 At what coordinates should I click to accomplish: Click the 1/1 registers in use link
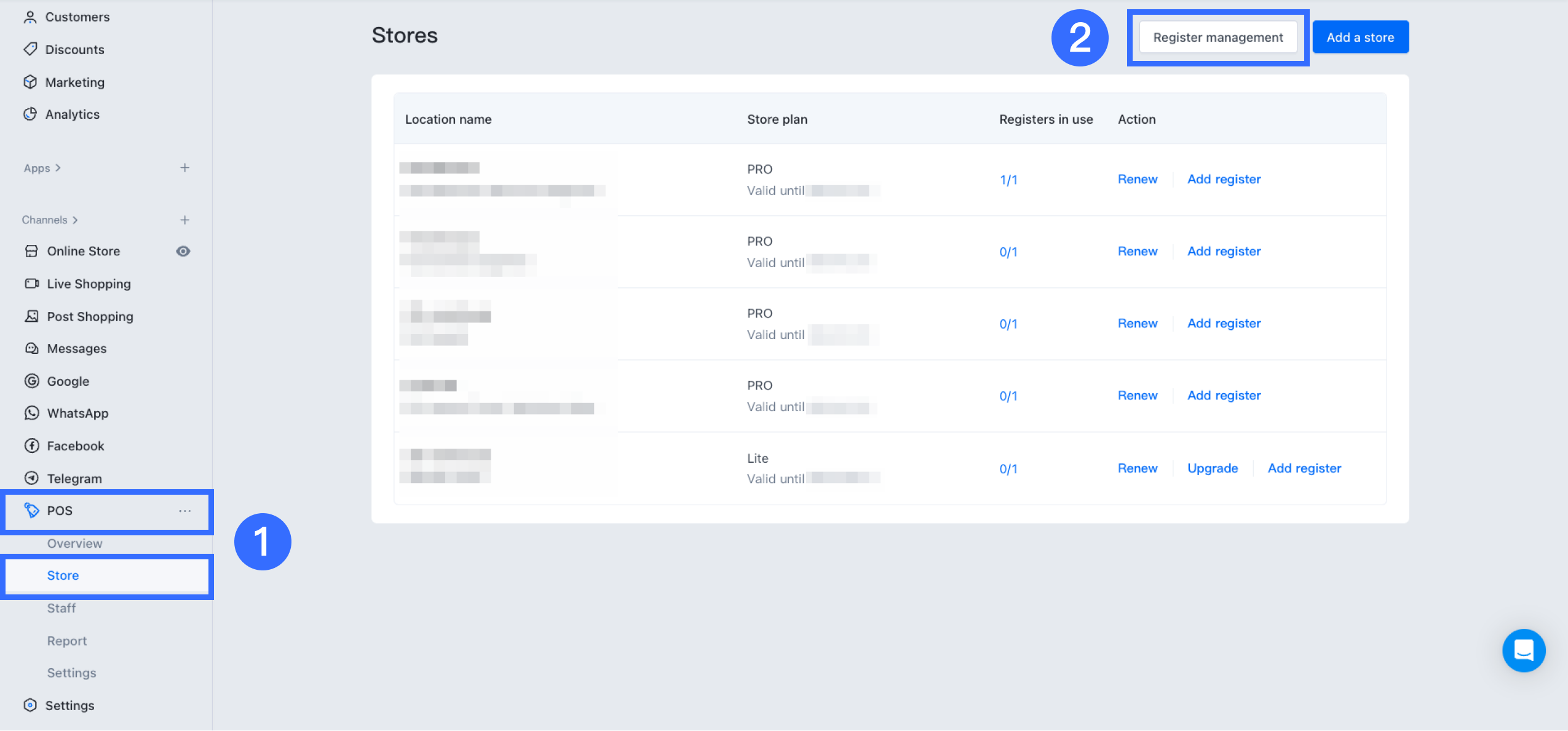1008,180
